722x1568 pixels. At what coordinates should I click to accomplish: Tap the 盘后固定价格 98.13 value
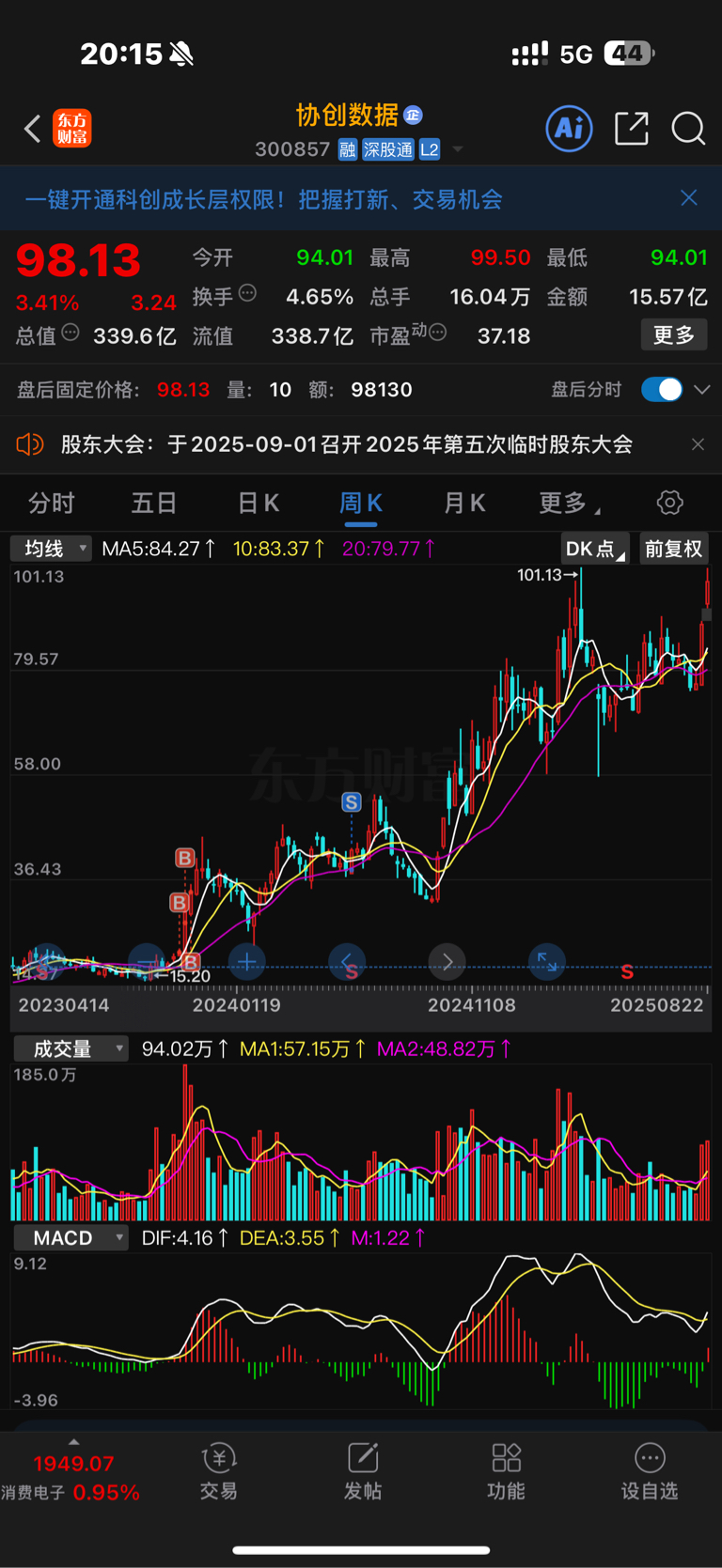[x=183, y=390]
